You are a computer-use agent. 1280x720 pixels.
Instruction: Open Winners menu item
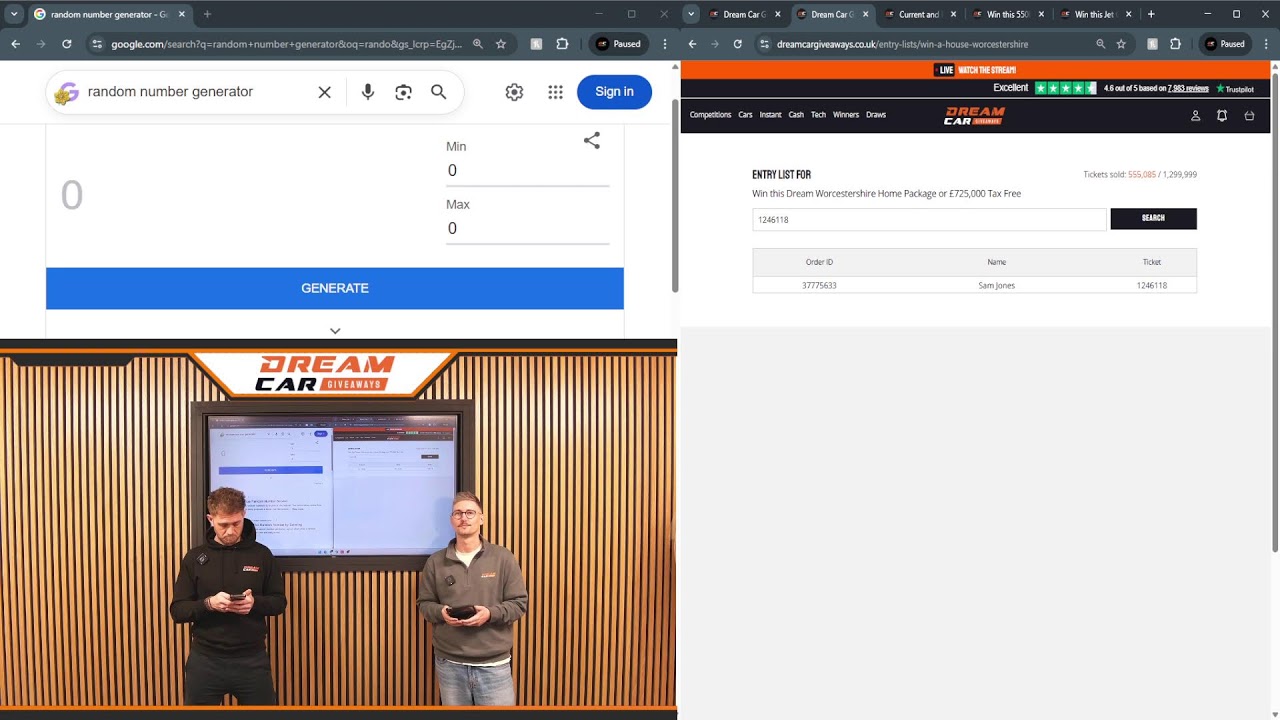point(846,115)
